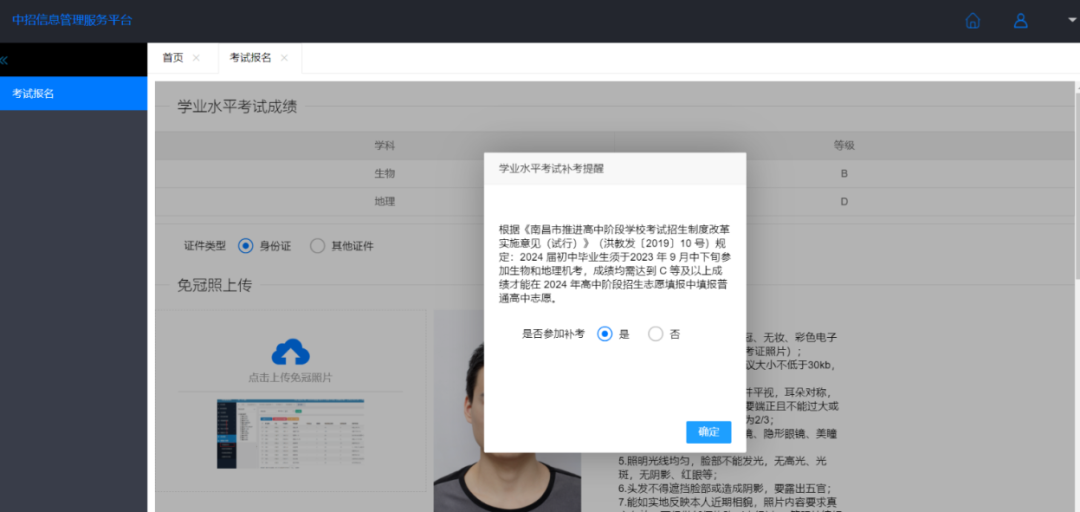This screenshot has width=1080, height=512.
Task: Click the 中招信息管理服务平台 title
Action: coord(72,20)
